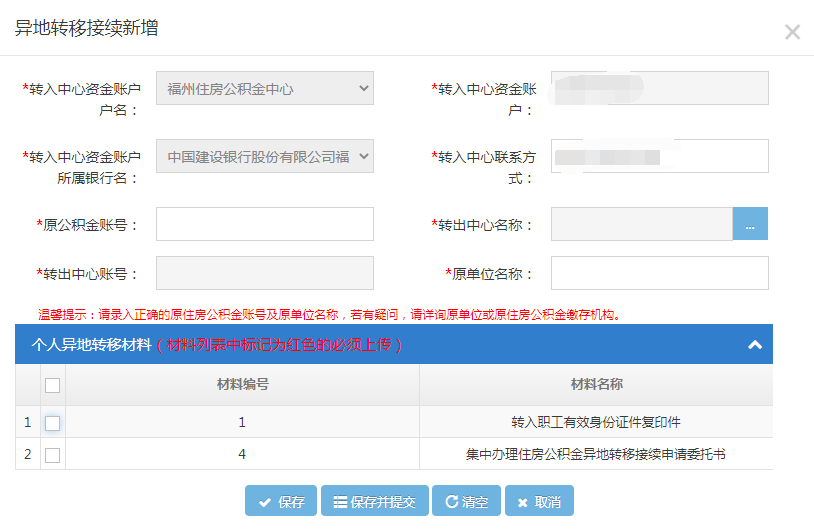Click material number 4 cell

point(242,454)
